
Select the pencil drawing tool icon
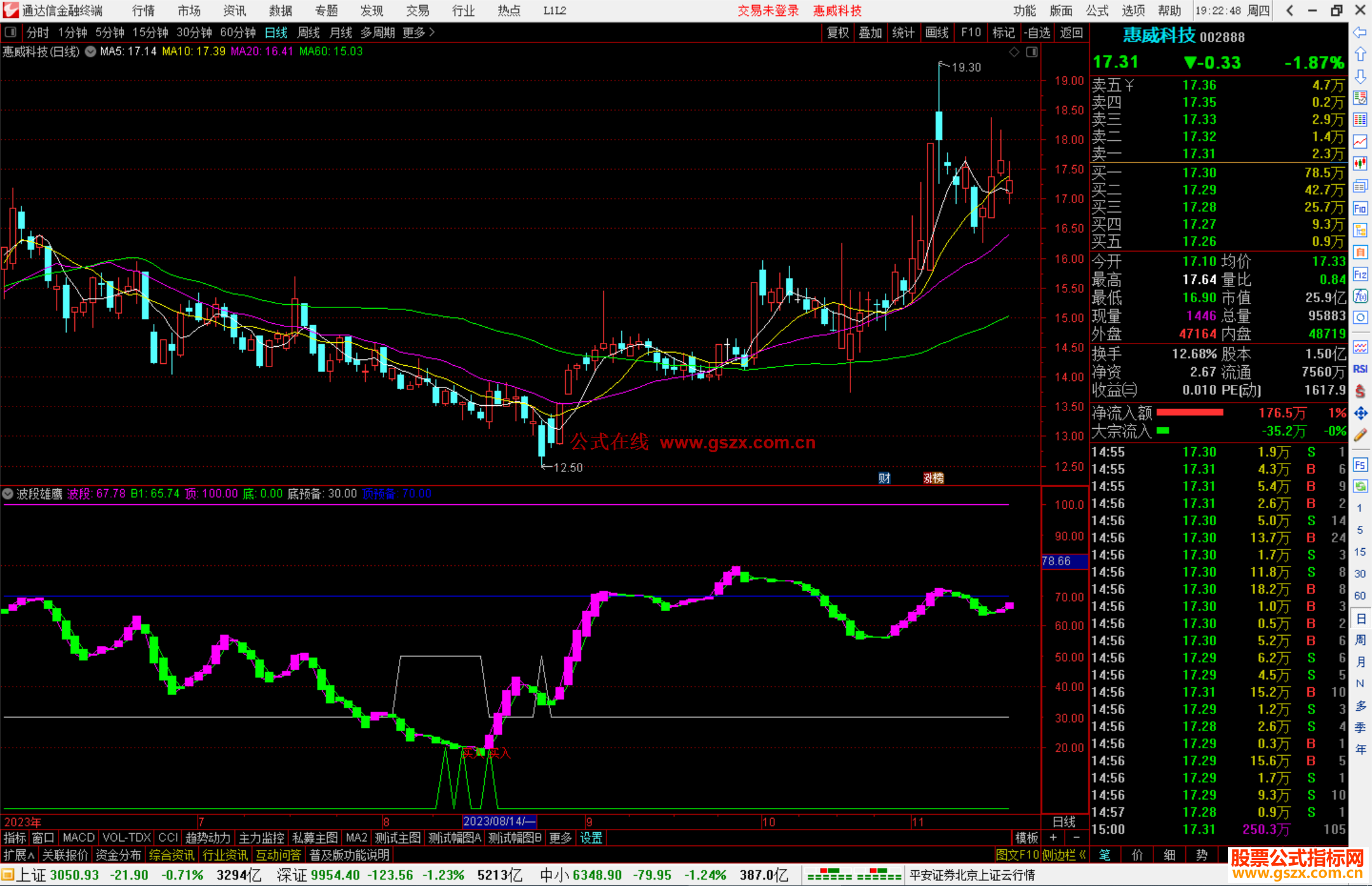pos(1360,435)
